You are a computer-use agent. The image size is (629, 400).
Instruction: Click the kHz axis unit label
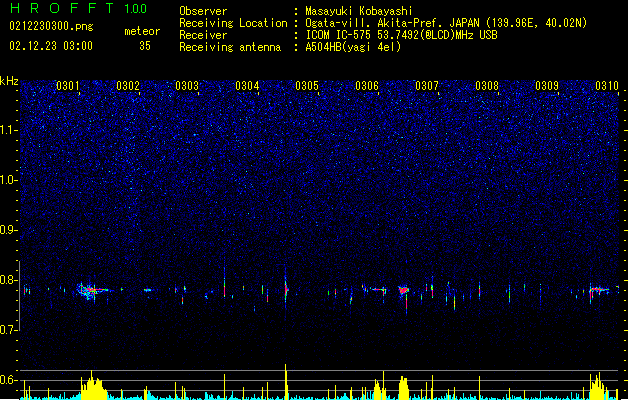tap(9, 81)
